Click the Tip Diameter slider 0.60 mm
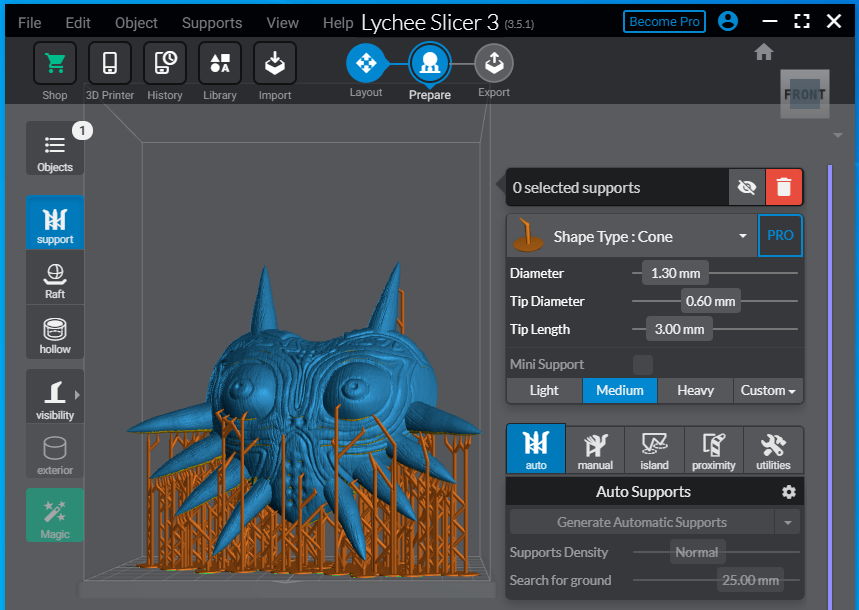 click(x=711, y=301)
